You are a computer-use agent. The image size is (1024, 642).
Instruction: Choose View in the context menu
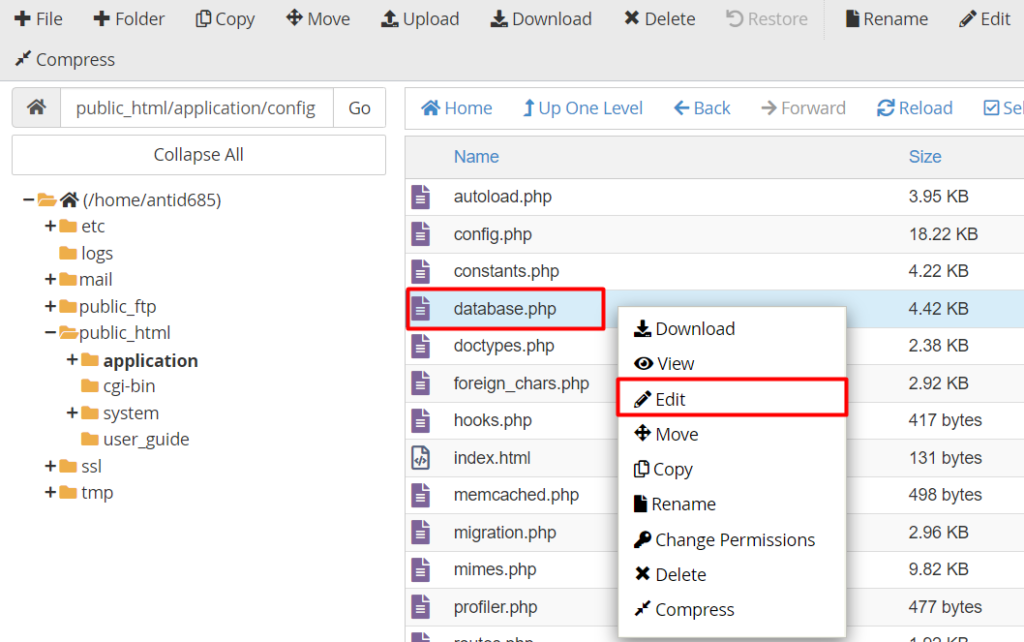tap(731, 364)
